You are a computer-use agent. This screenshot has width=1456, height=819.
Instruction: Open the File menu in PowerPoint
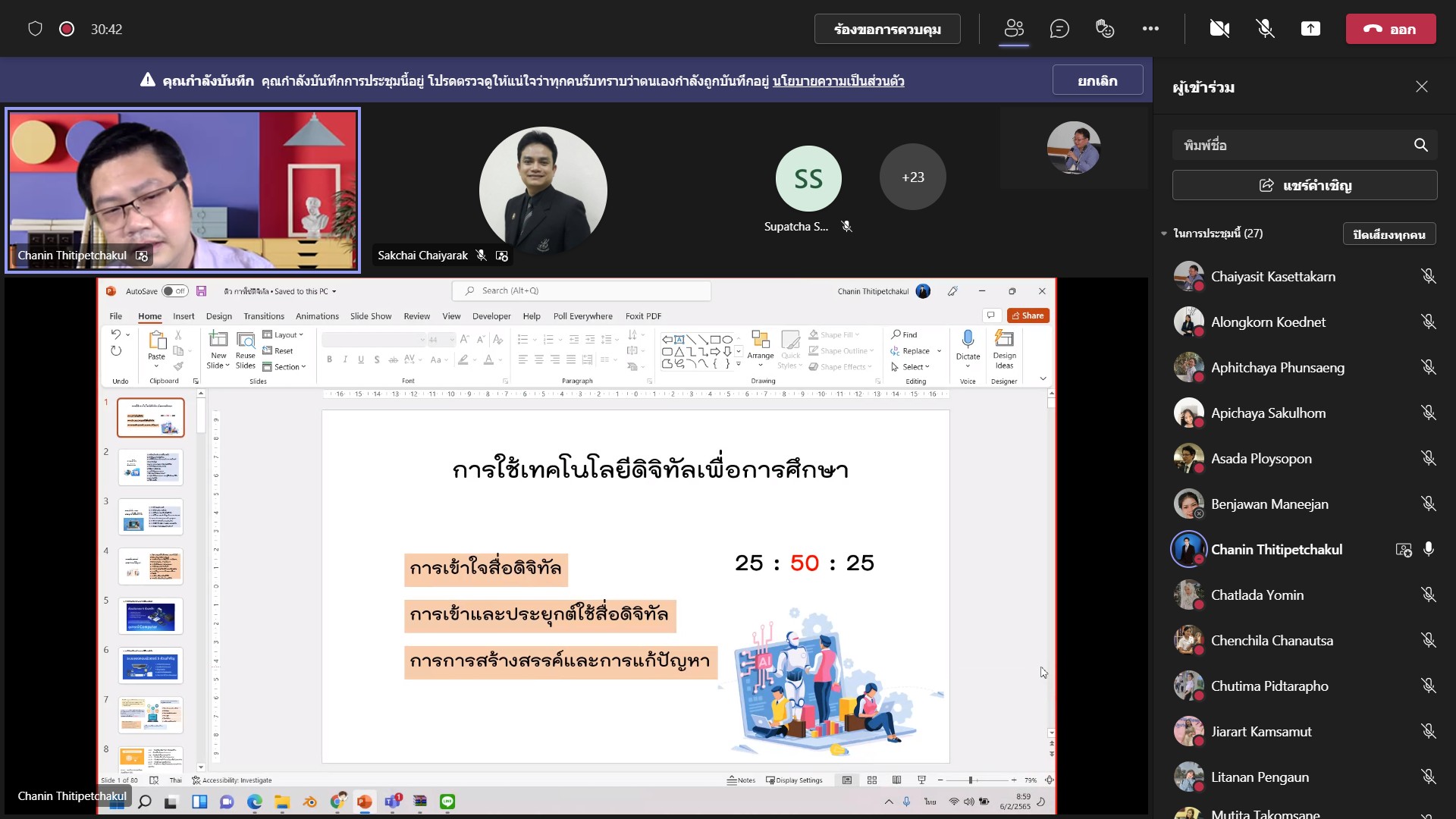(115, 316)
